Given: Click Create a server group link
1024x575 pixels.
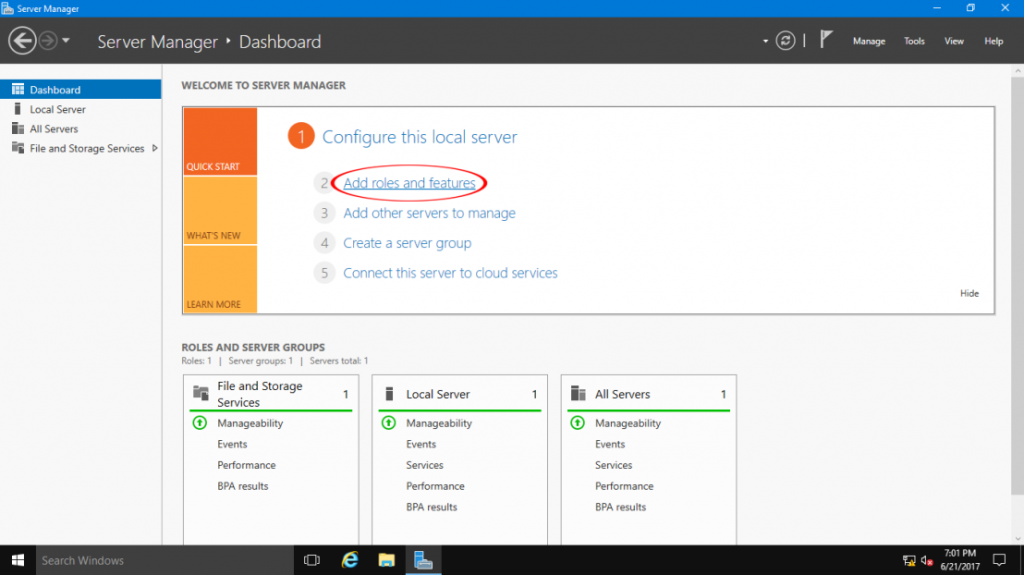Looking at the screenshot, I should point(407,243).
